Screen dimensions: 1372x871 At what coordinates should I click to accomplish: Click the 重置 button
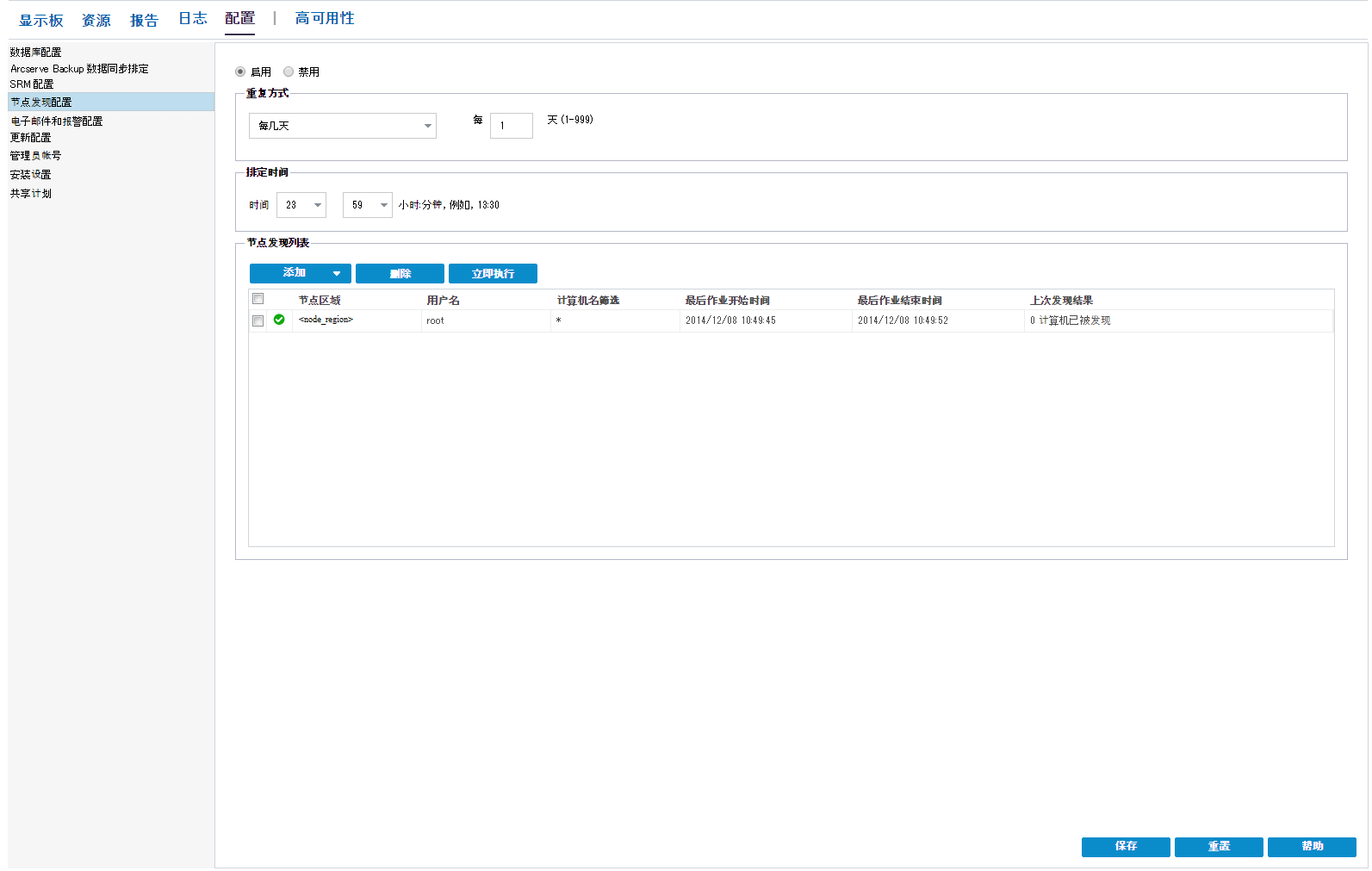point(1218,847)
